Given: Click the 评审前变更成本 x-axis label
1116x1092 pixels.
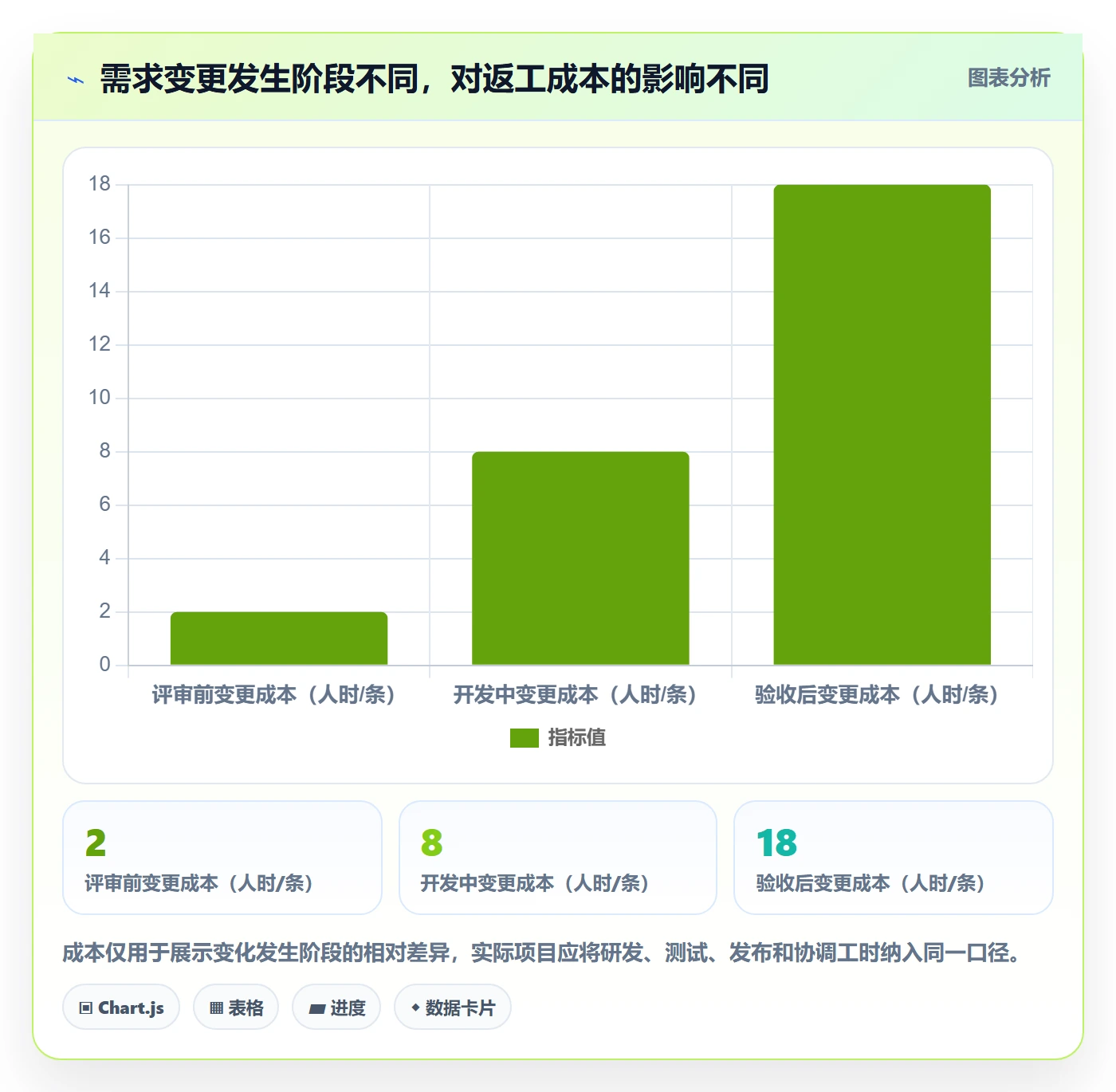Looking at the screenshot, I should tap(274, 695).
